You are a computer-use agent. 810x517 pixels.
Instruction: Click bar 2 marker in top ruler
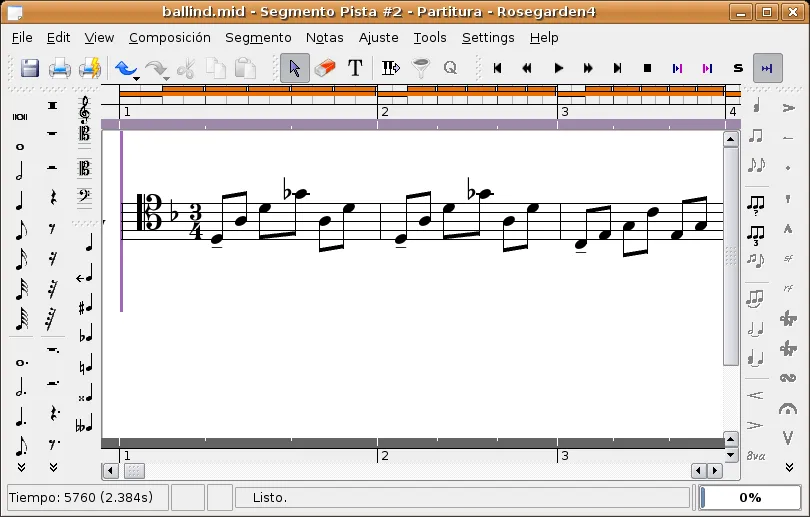[384, 112]
